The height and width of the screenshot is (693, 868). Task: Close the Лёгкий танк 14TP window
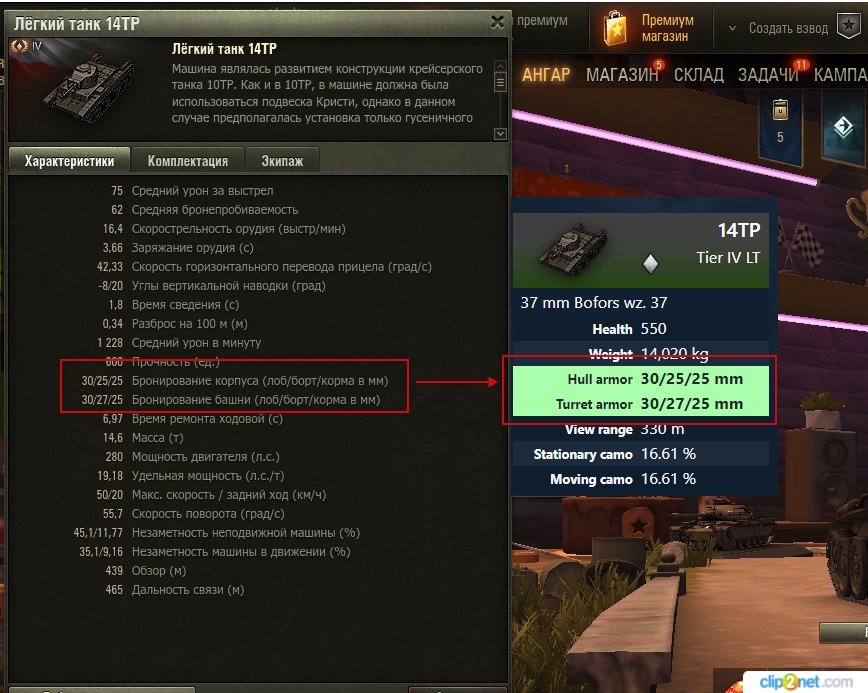coord(497,22)
